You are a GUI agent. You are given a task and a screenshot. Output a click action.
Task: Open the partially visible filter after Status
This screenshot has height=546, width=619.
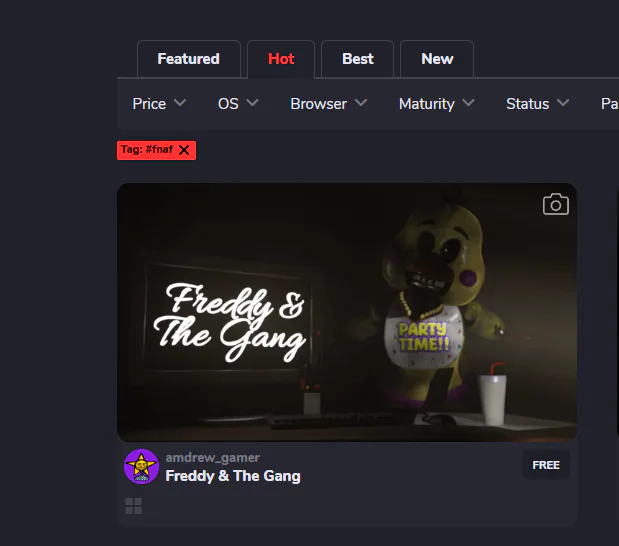[610, 104]
